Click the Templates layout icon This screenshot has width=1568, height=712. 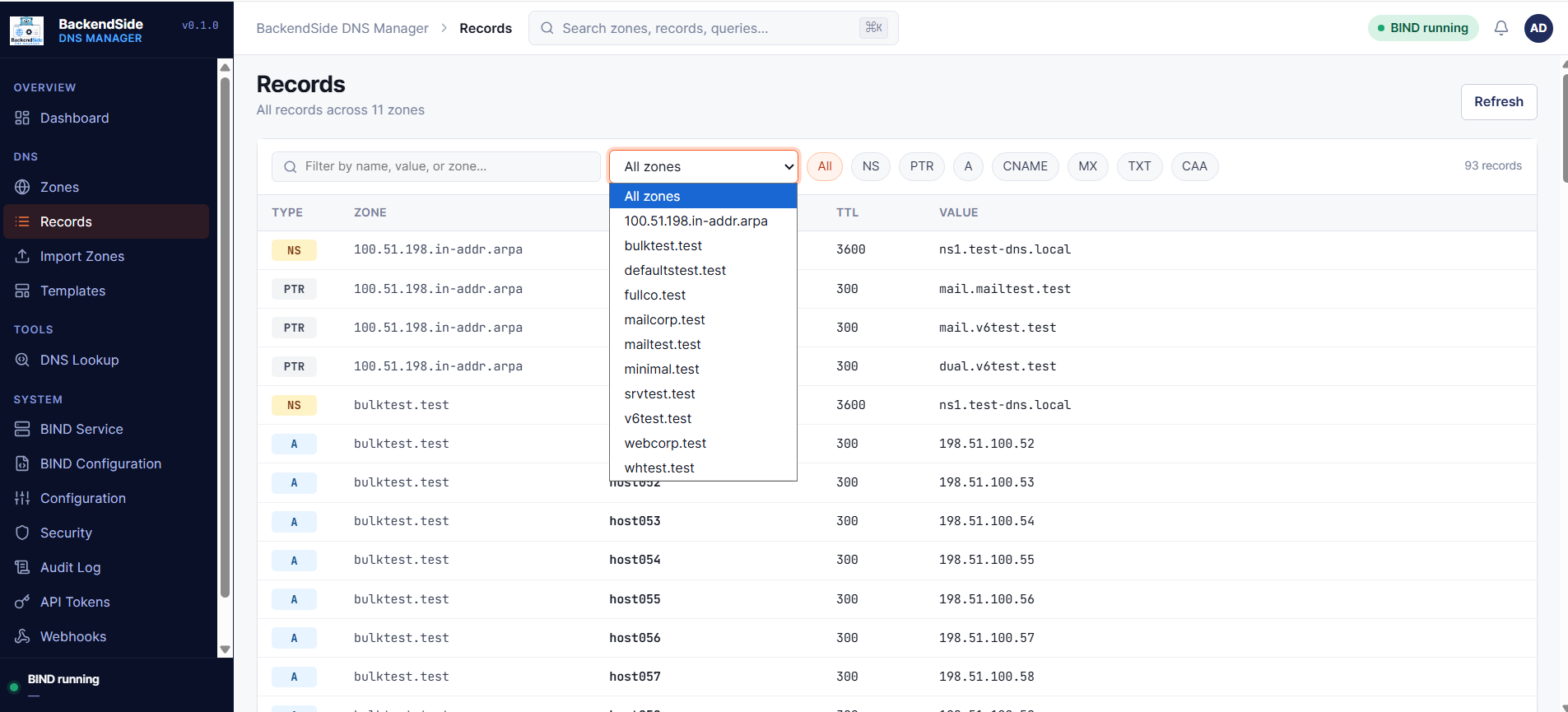click(x=22, y=291)
